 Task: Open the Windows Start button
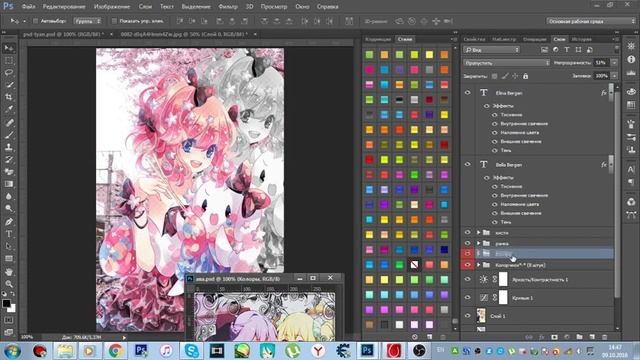12,351
